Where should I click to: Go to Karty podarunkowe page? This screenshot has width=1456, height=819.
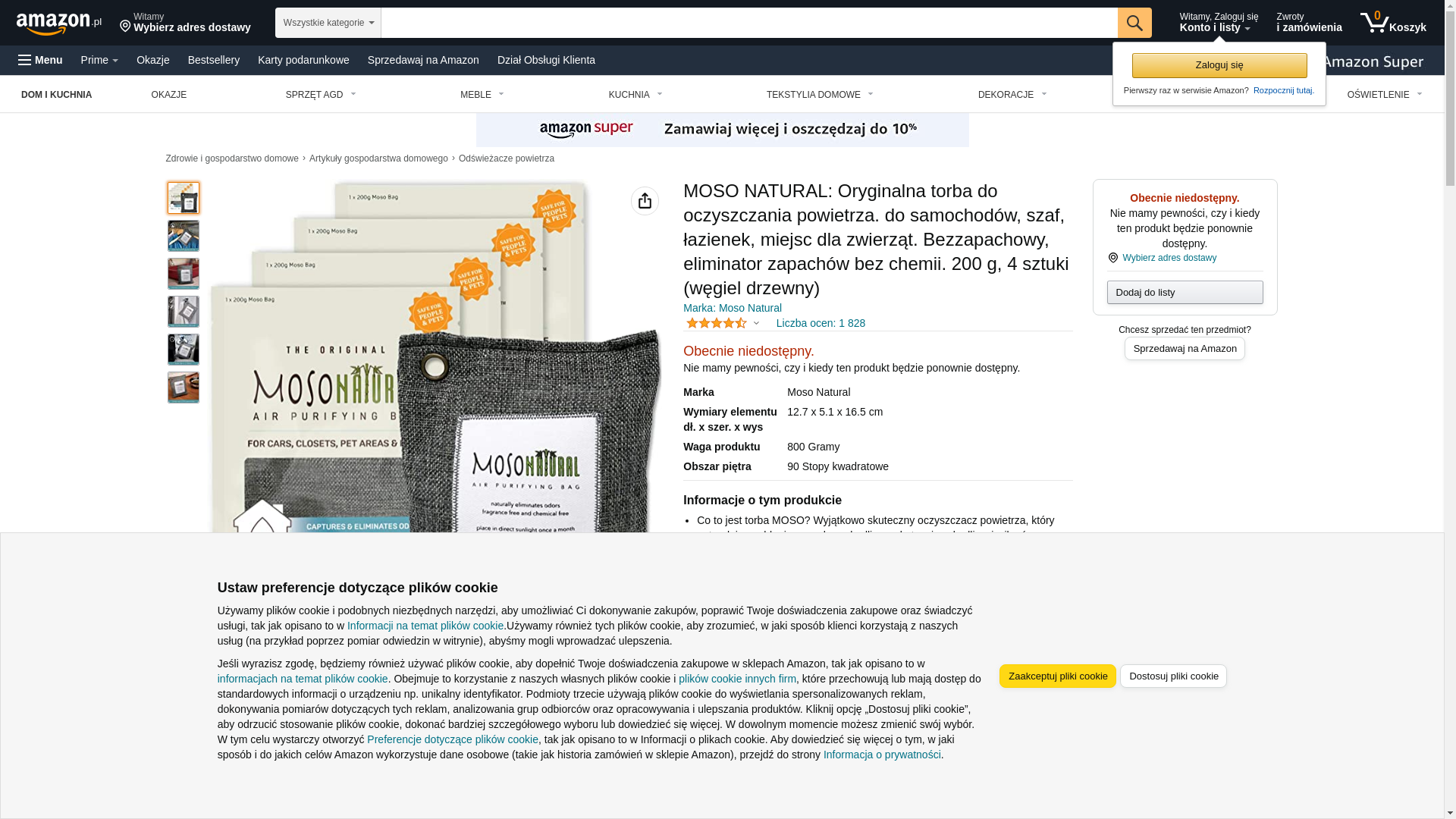[x=303, y=60]
